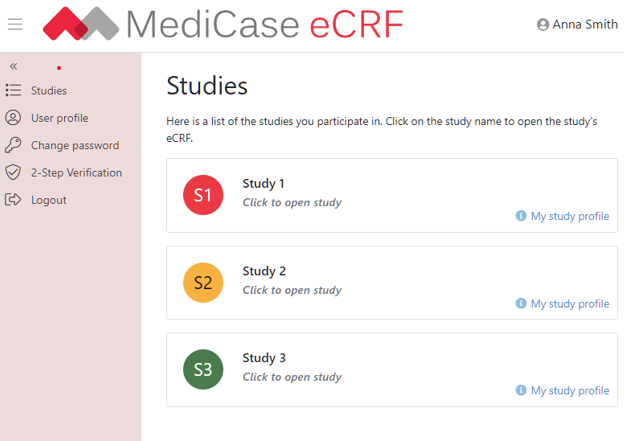Image resolution: width=624 pixels, height=441 pixels.
Task: Click the User profile person icon
Action: (13, 118)
